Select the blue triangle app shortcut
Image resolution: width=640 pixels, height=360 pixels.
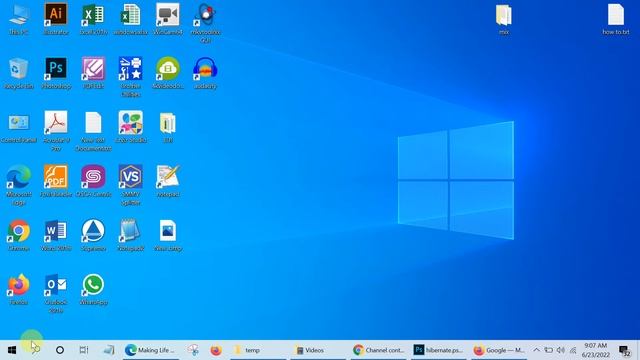click(x=93, y=235)
